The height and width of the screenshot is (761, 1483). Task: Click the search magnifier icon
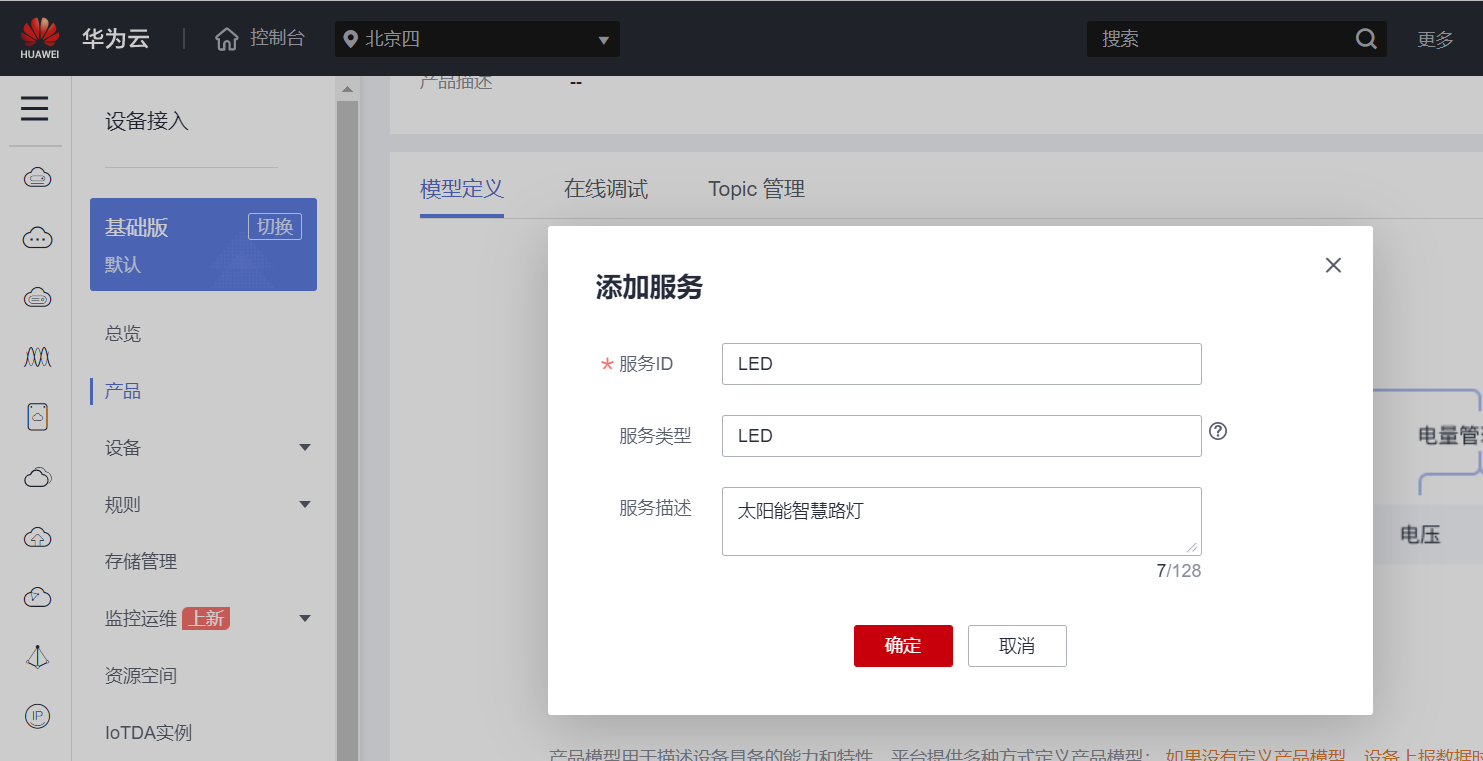pyautogui.click(x=1366, y=39)
